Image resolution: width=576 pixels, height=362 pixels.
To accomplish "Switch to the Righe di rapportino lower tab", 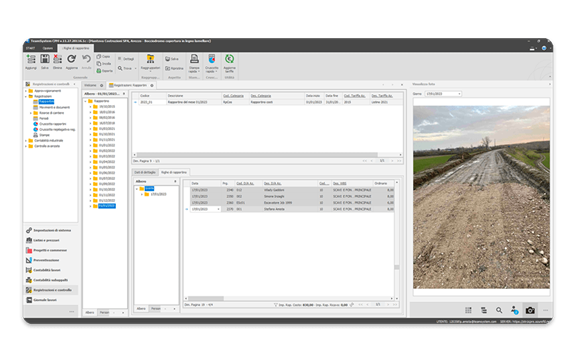I will [174, 172].
